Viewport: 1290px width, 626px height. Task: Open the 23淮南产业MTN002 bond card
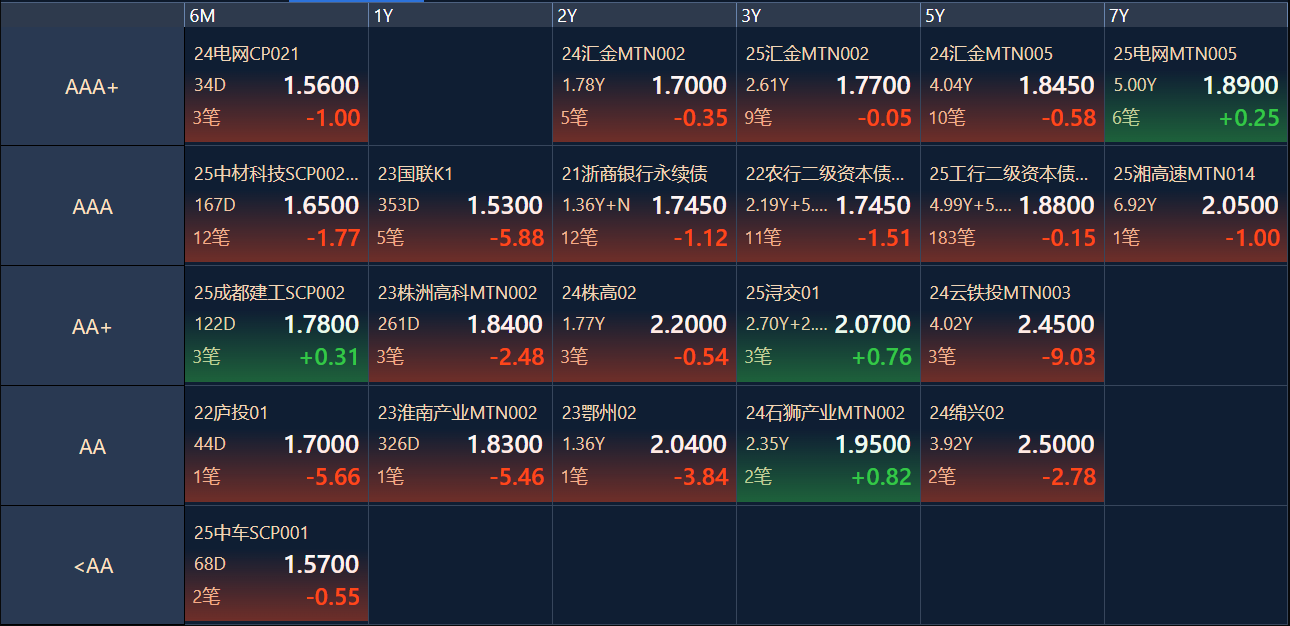pyautogui.click(x=461, y=445)
